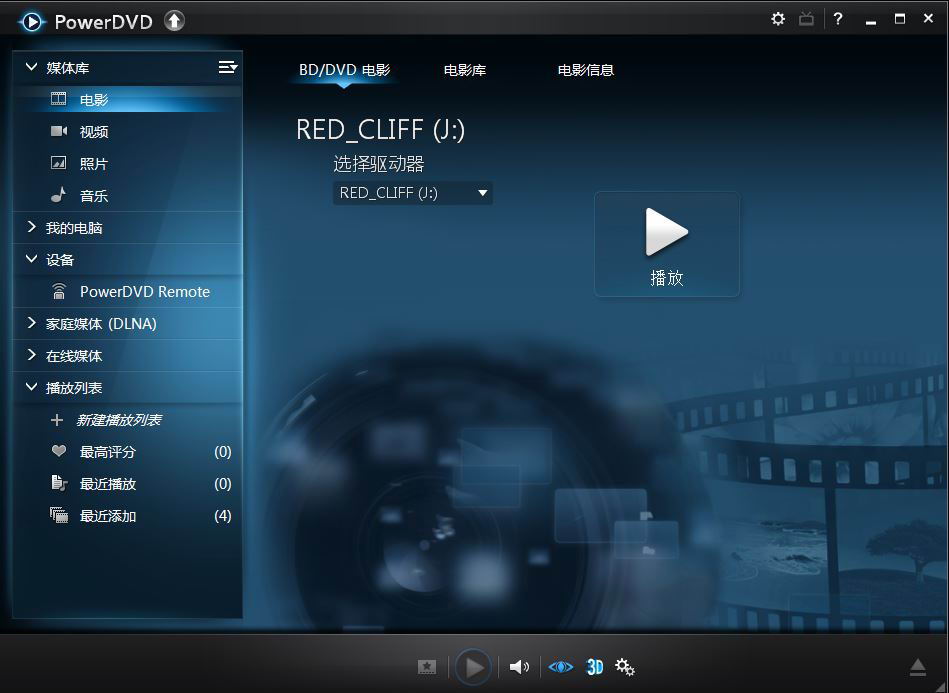Image resolution: width=949 pixels, height=693 pixels.
Task: Open the 最近播放 playlist
Action: tap(127, 484)
